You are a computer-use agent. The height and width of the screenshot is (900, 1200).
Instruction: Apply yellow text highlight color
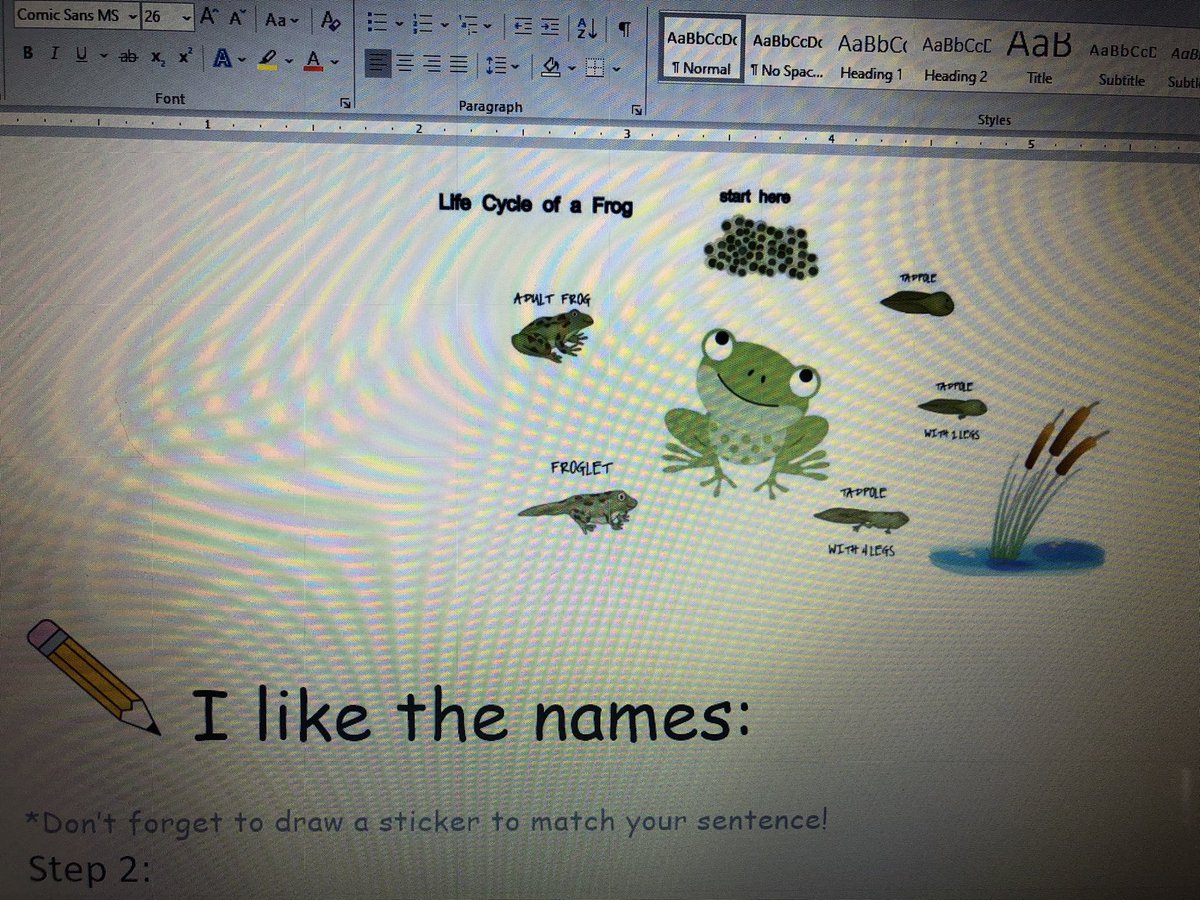pos(268,62)
